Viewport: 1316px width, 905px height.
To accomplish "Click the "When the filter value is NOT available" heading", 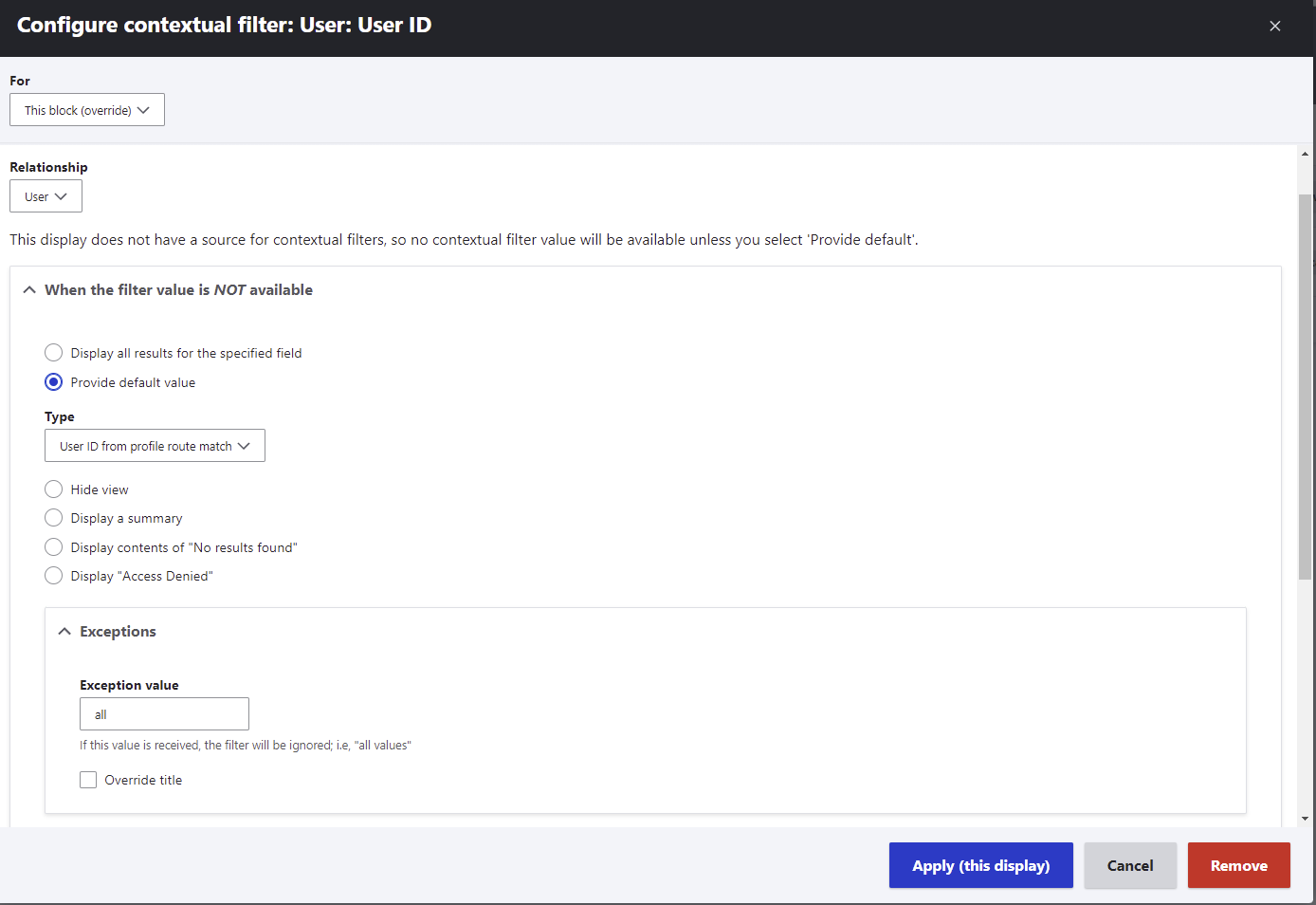I will (178, 289).
